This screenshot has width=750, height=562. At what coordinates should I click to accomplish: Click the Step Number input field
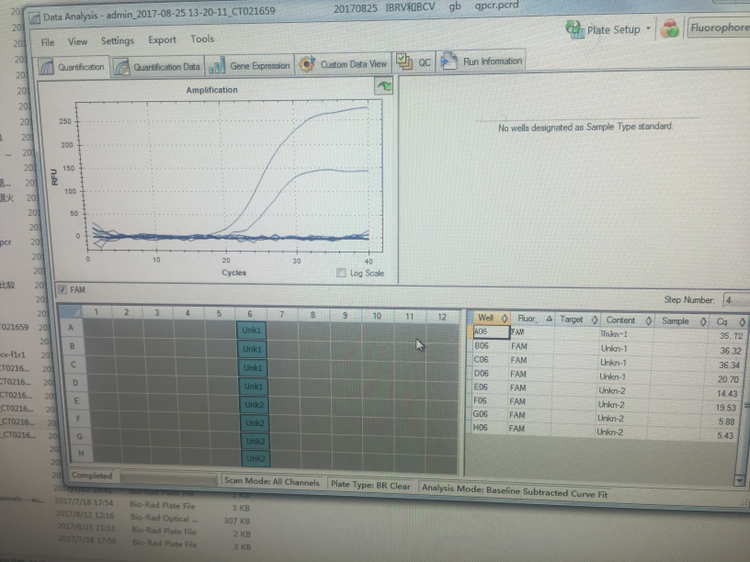737,300
